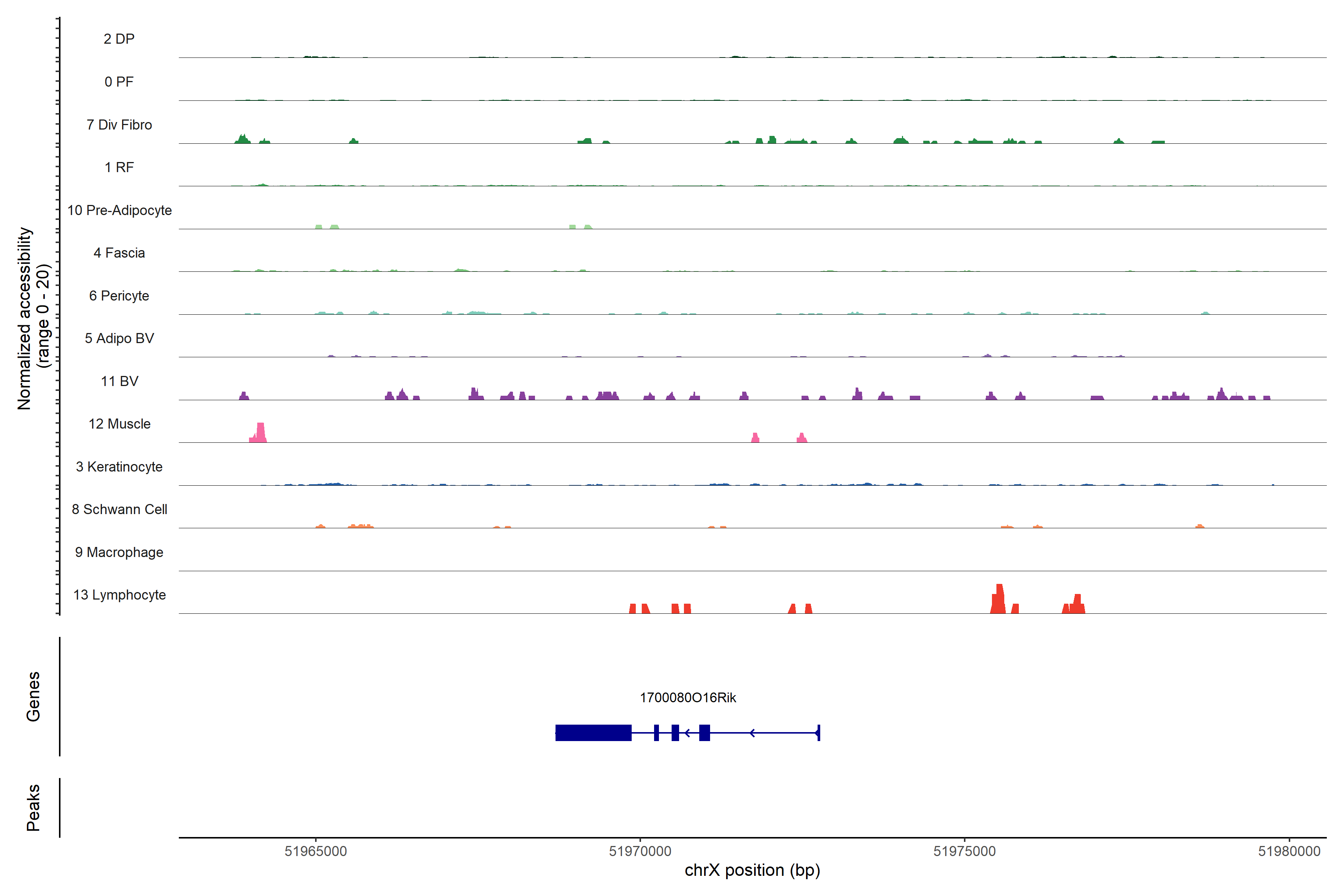Click the 10 Pre-Adipocyte track label
The height and width of the screenshot is (896, 1344).
(x=119, y=210)
